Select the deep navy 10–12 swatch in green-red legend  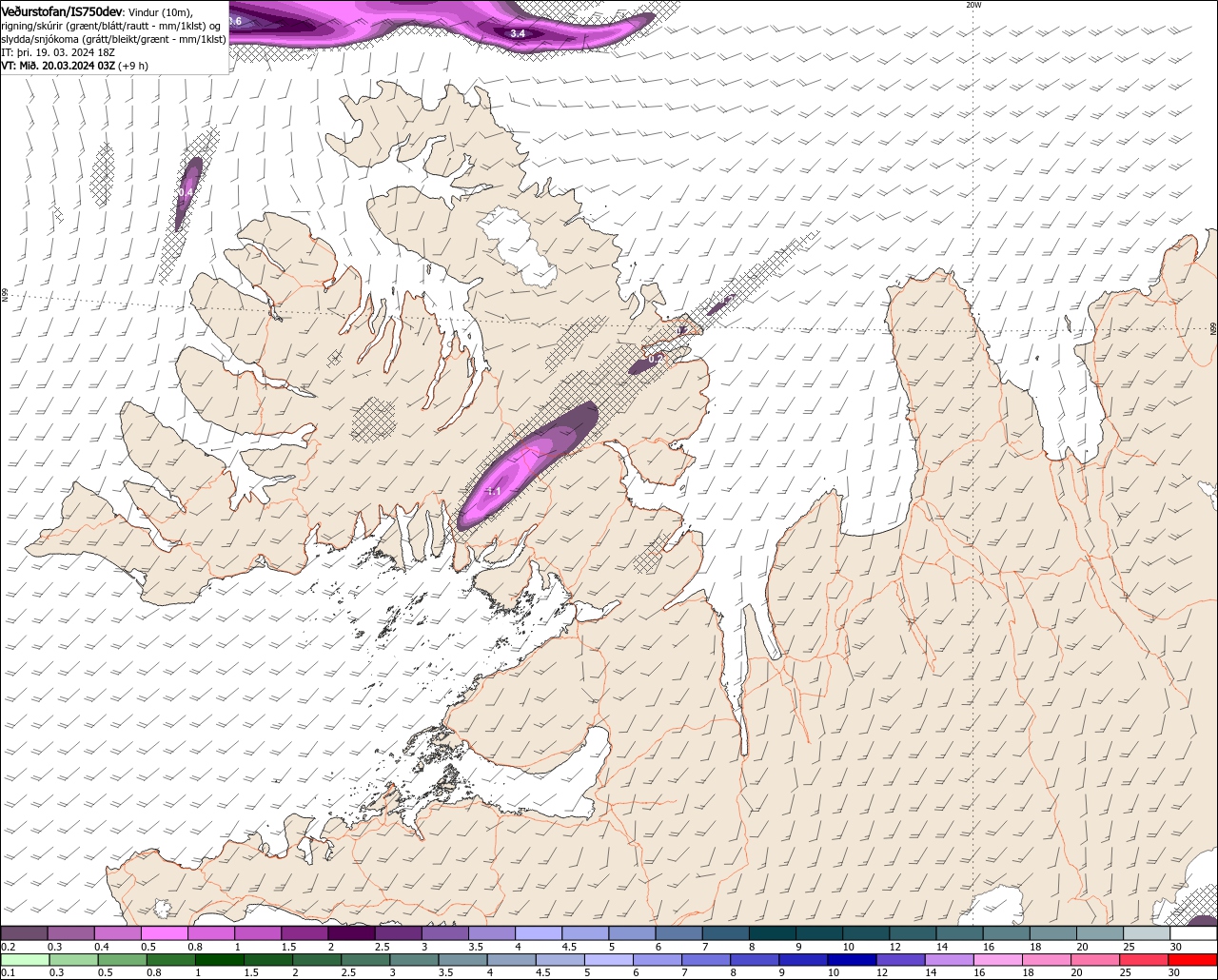click(x=855, y=959)
